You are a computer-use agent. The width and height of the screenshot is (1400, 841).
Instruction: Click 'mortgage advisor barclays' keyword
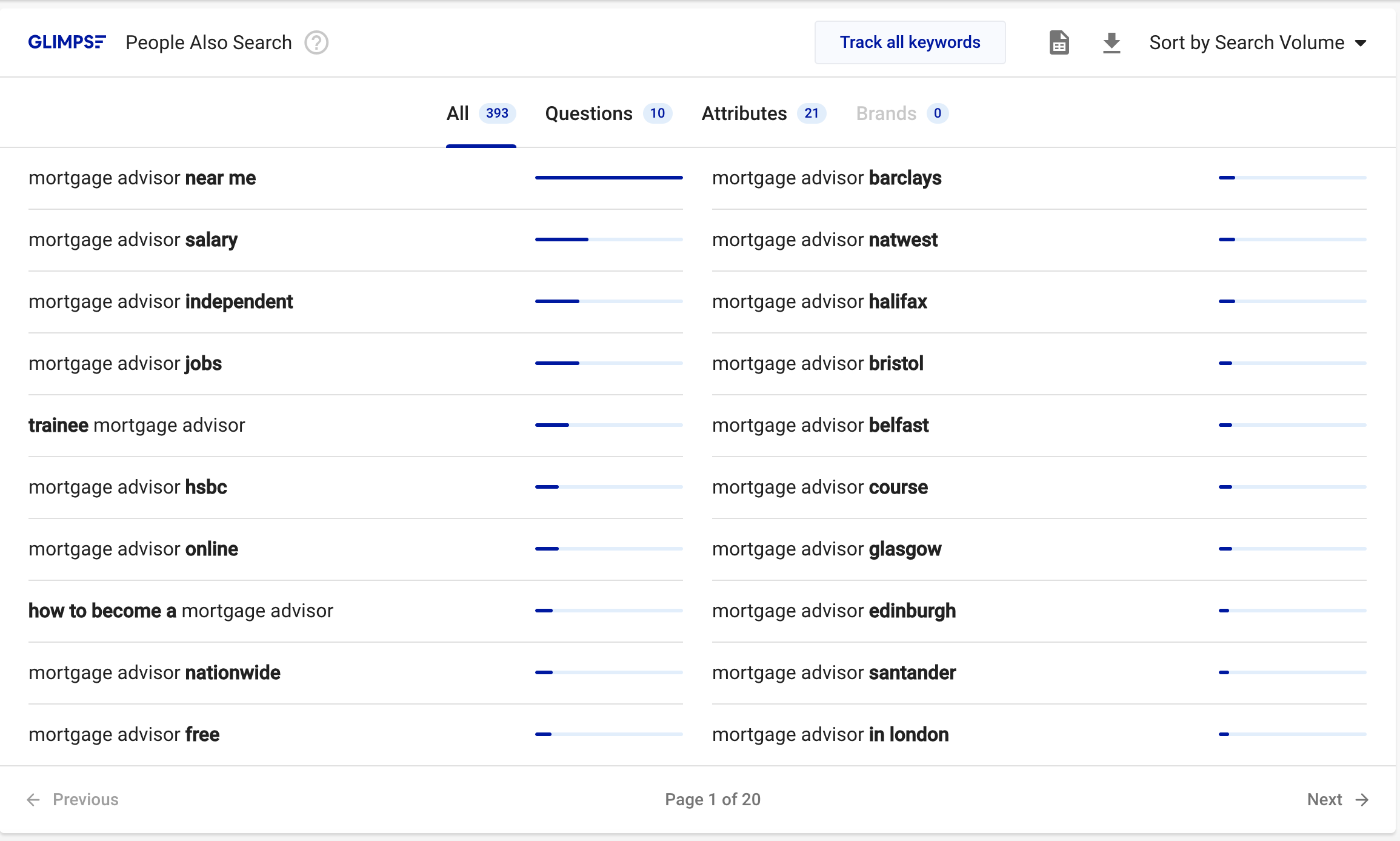coord(827,178)
